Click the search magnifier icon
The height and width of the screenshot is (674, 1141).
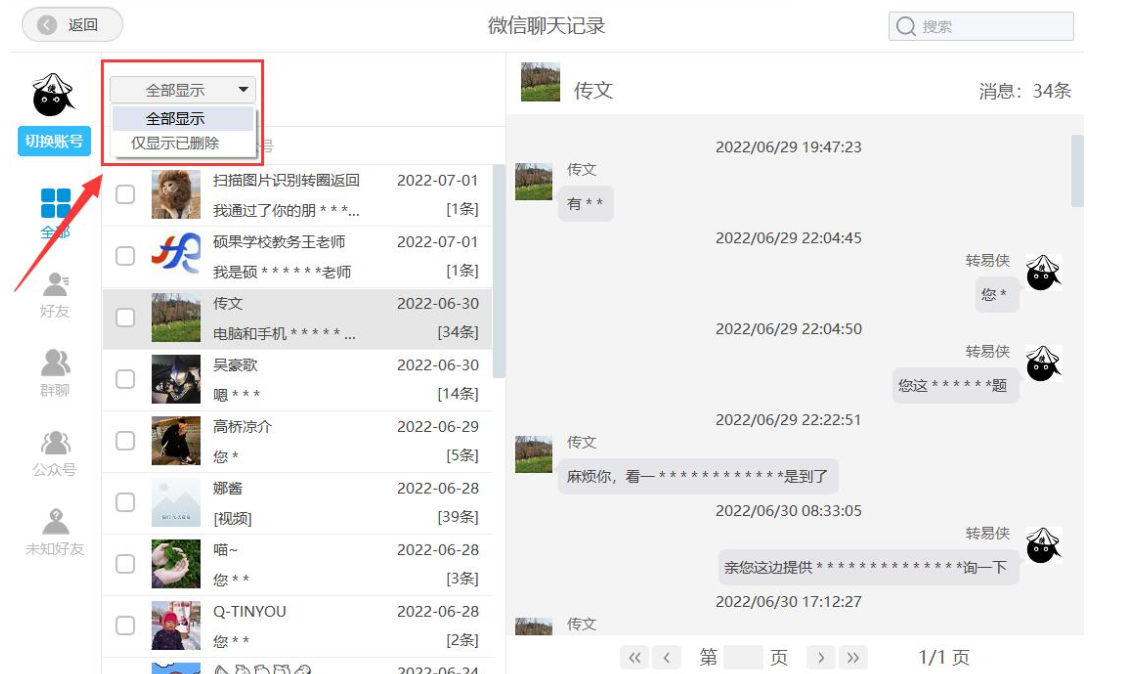905,26
